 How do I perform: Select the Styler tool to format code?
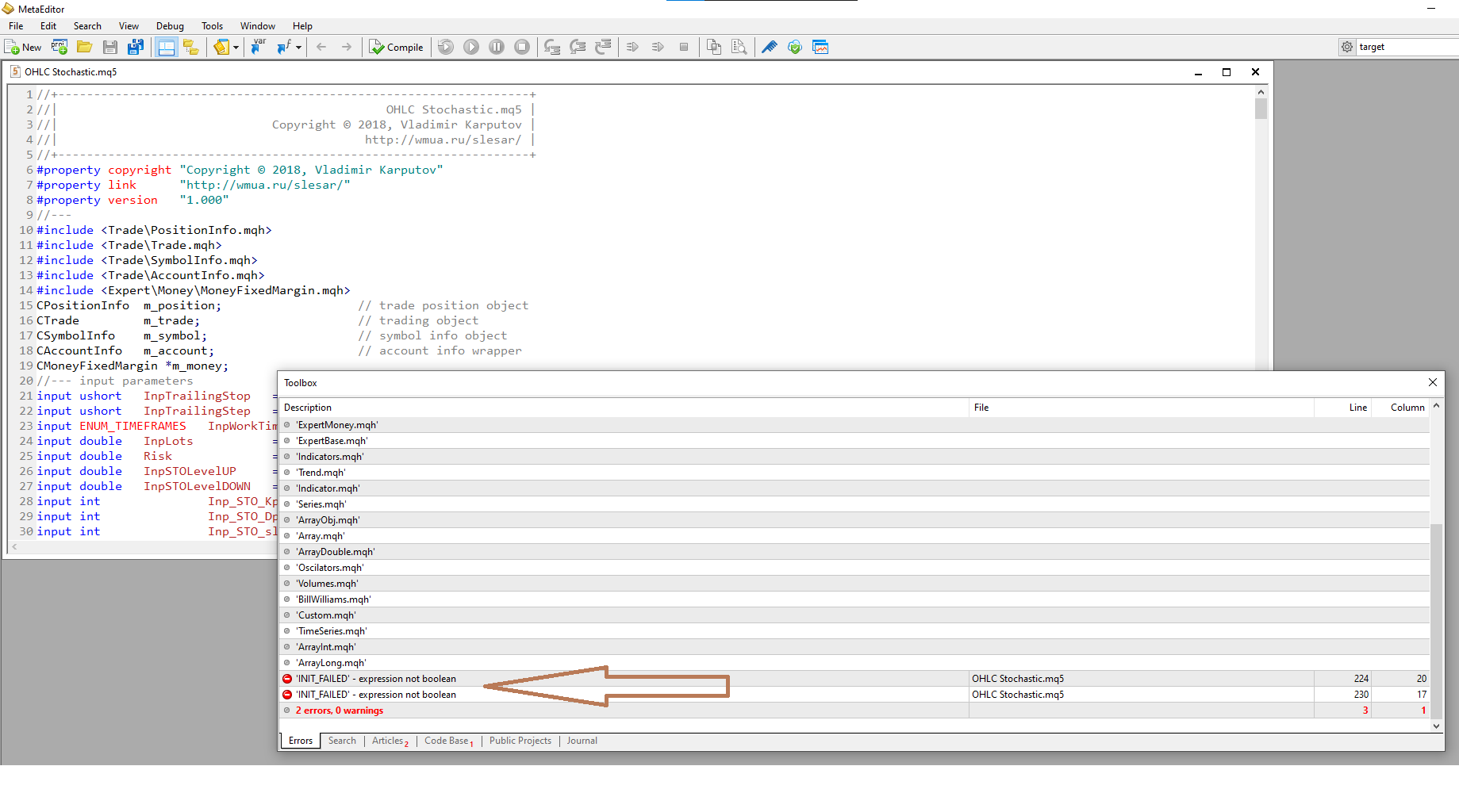(x=769, y=47)
